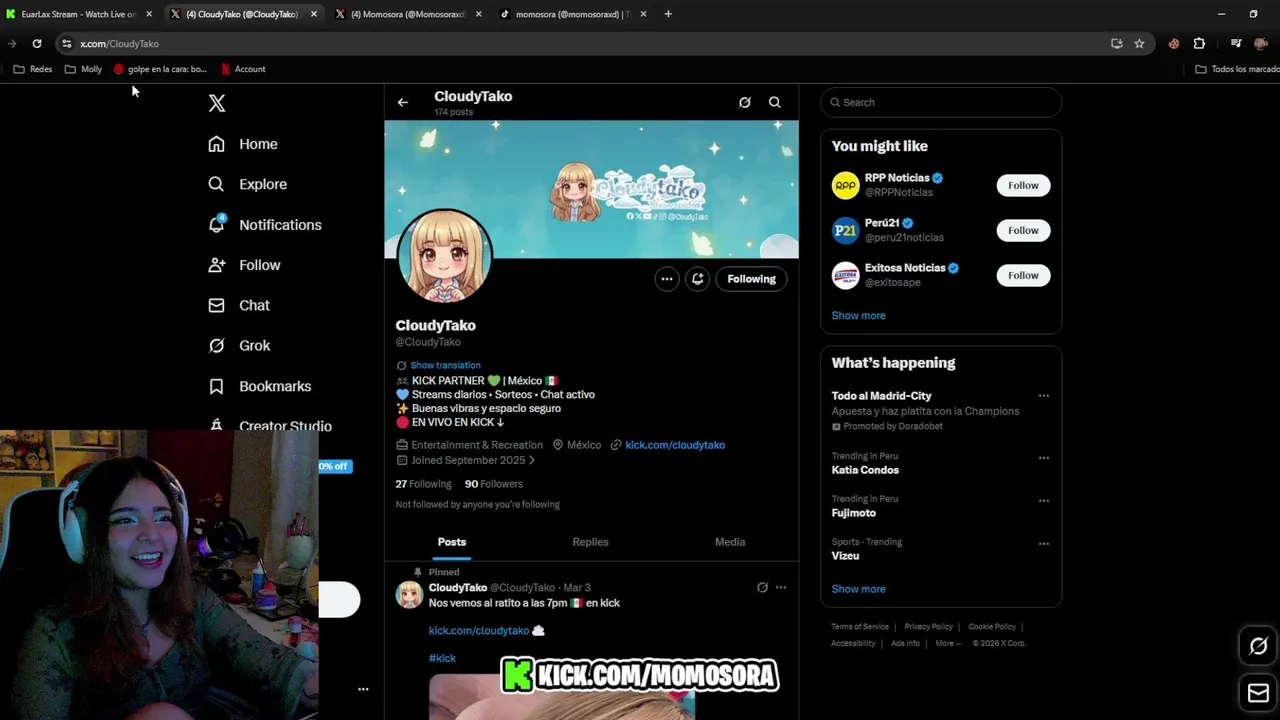The width and height of the screenshot is (1280, 720).
Task: Open profile more options ellipsis button
Action: (666, 279)
